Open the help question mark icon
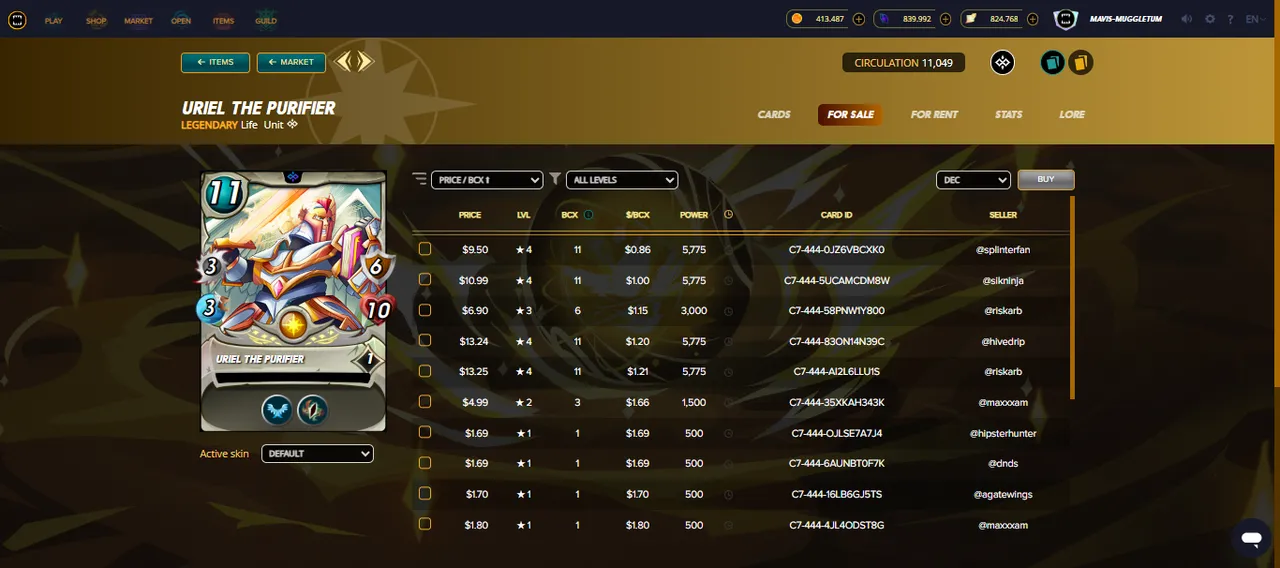 point(1230,19)
